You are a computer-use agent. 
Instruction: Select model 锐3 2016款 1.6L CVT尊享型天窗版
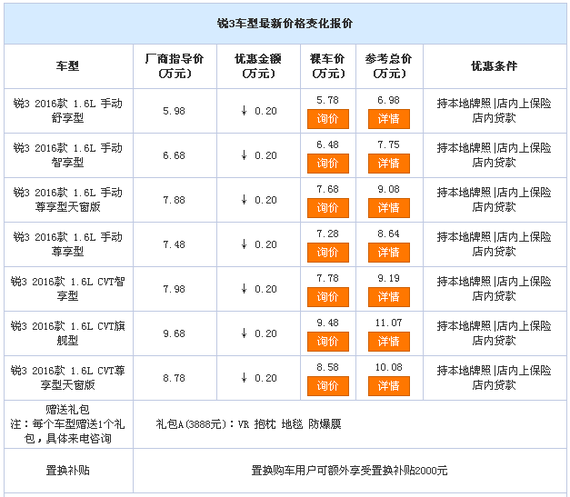coord(68,378)
